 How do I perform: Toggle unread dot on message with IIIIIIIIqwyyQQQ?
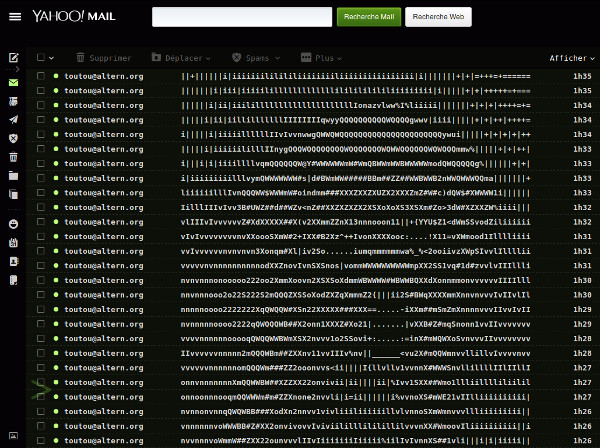click(x=56, y=119)
